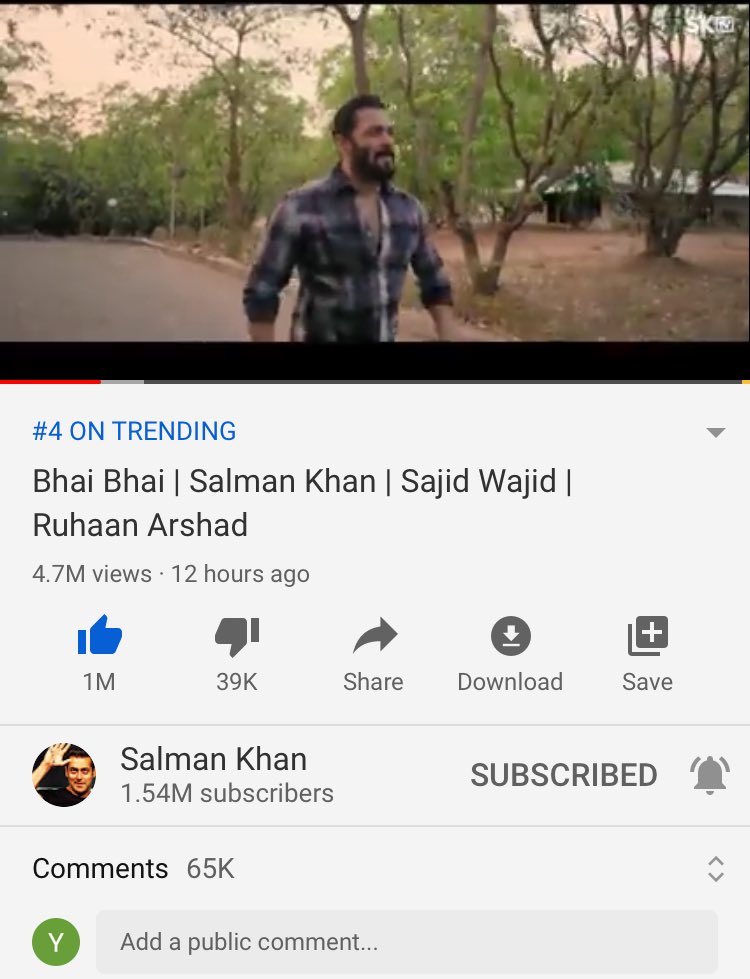Click the blue thumbs-up like icon
This screenshot has height=979, width=750.
click(99, 635)
